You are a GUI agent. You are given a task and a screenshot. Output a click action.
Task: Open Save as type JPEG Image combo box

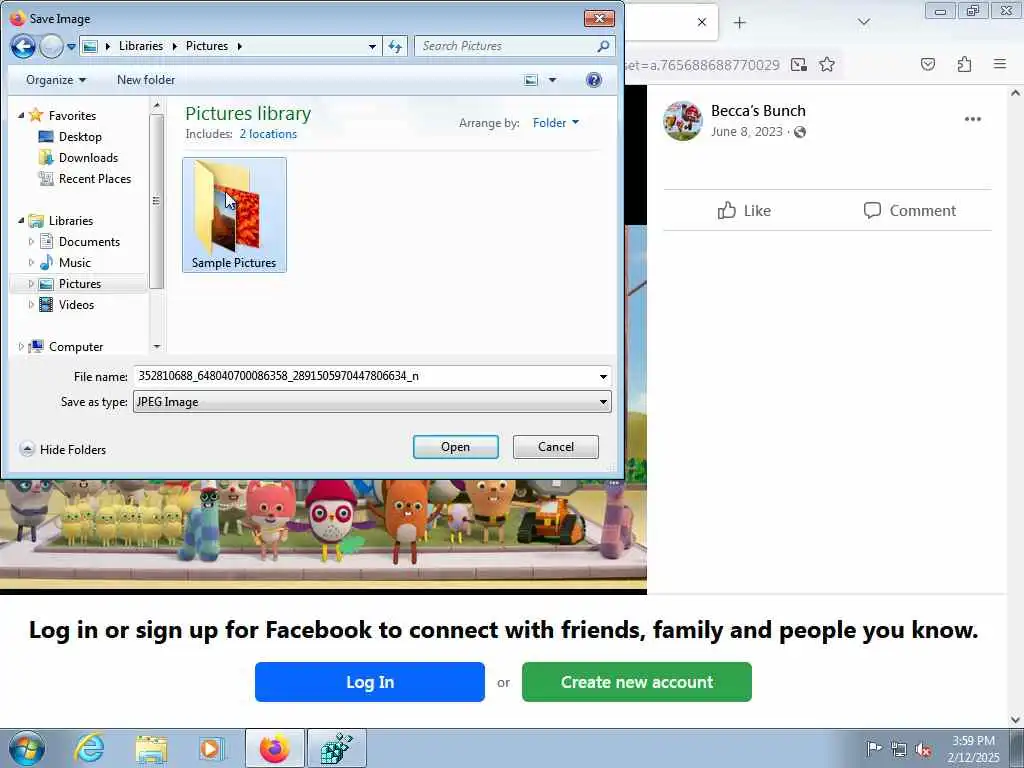coord(372,402)
